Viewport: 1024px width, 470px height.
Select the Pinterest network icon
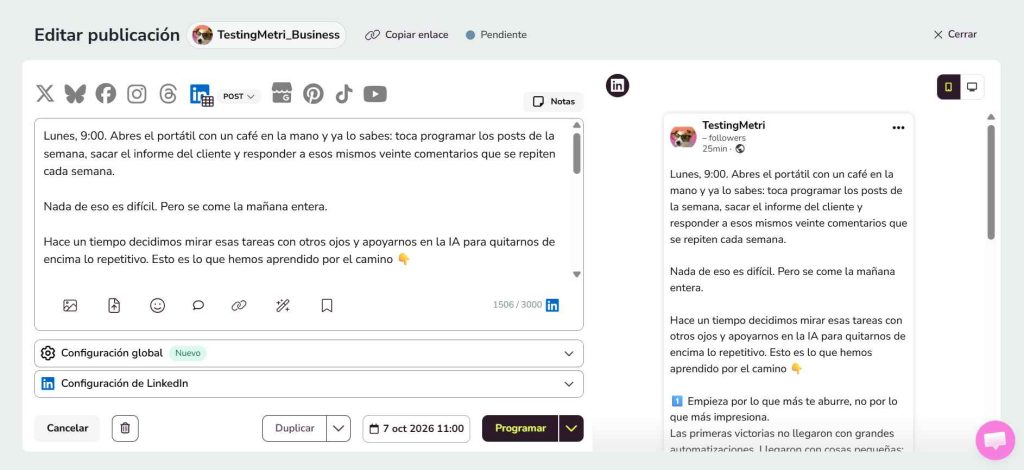click(313, 94)
